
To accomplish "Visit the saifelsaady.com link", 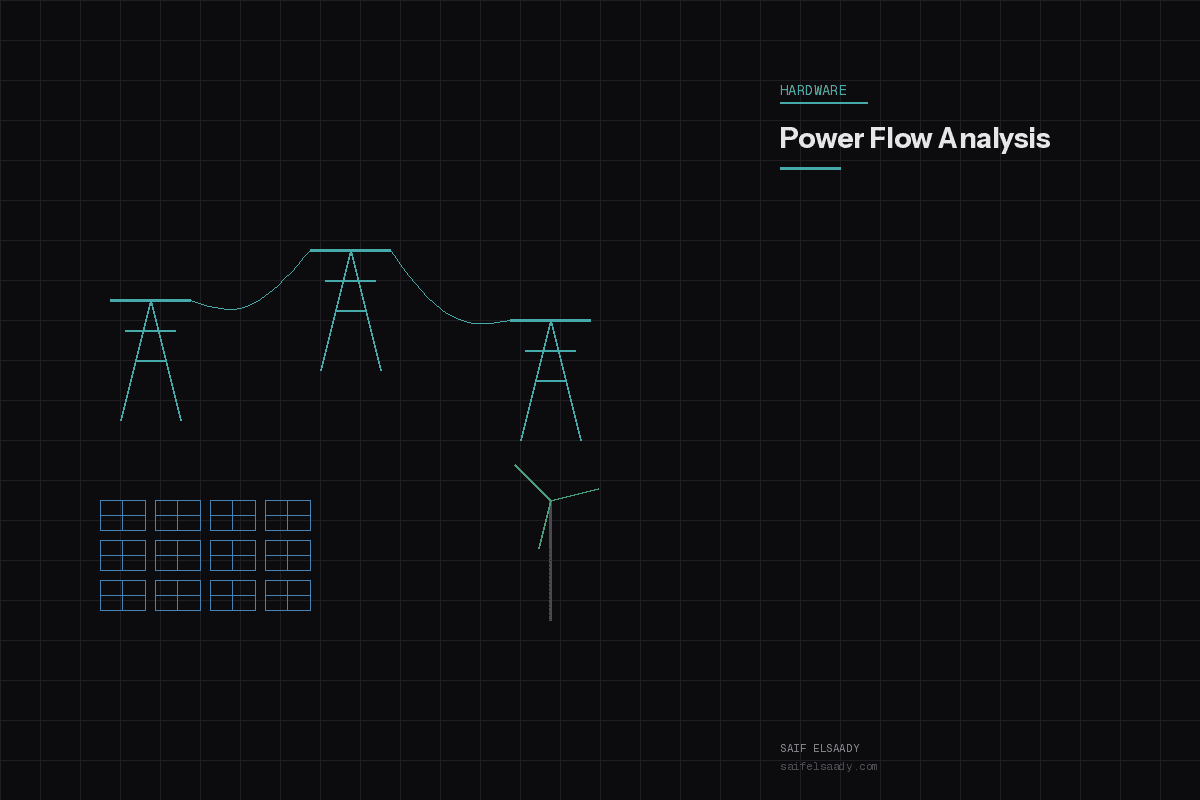I will pos(828,767).
